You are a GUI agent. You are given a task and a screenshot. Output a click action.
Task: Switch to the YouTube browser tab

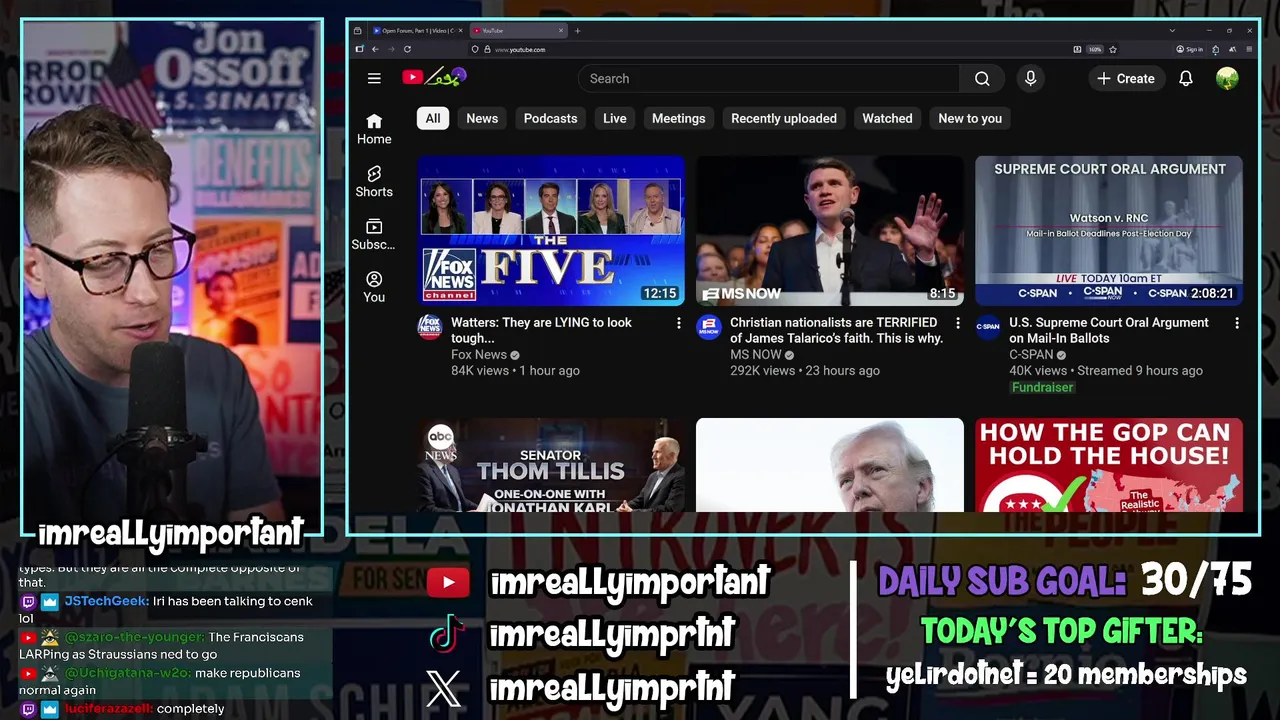[518, 31]
